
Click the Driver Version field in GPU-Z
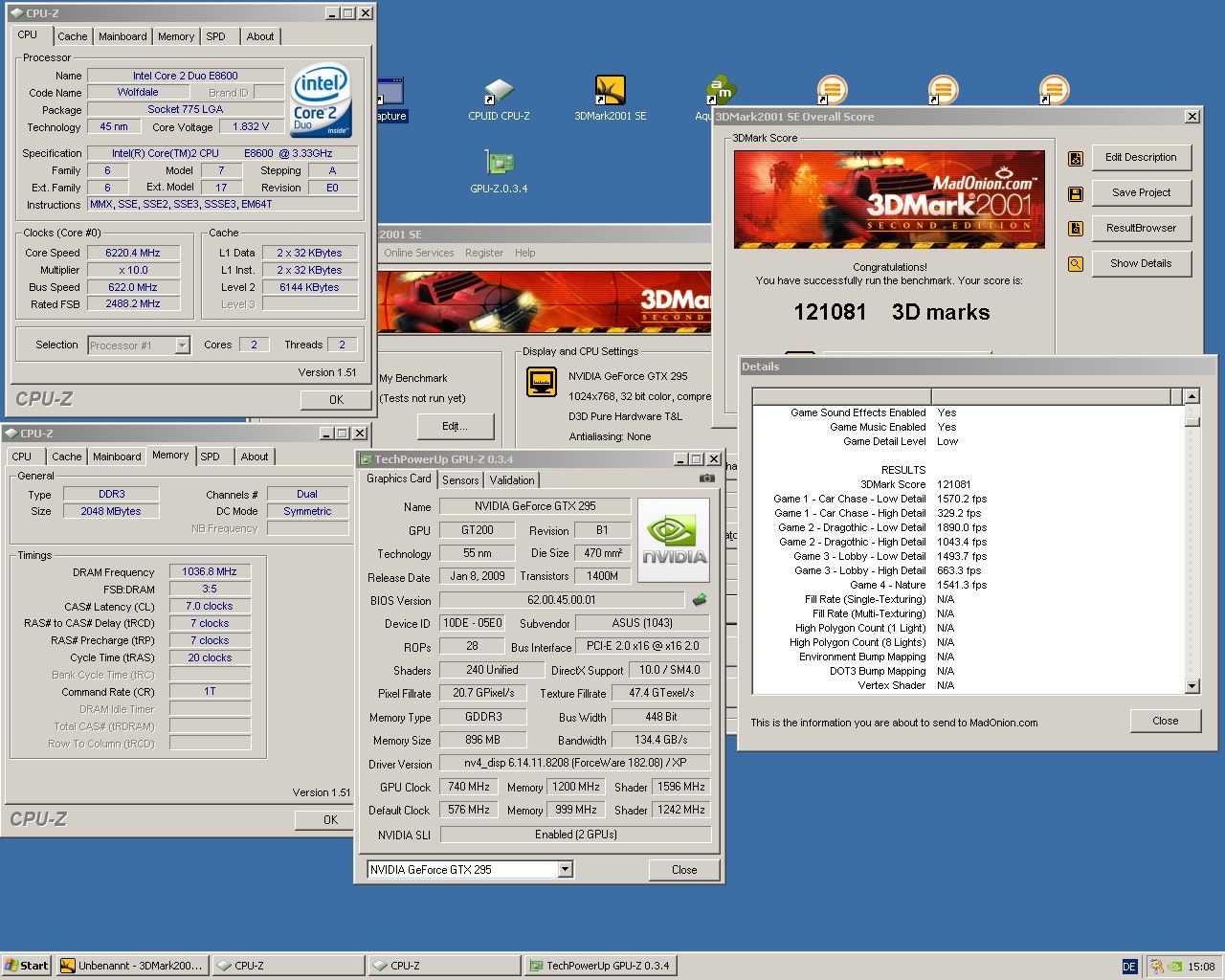(x=574, y=763)
